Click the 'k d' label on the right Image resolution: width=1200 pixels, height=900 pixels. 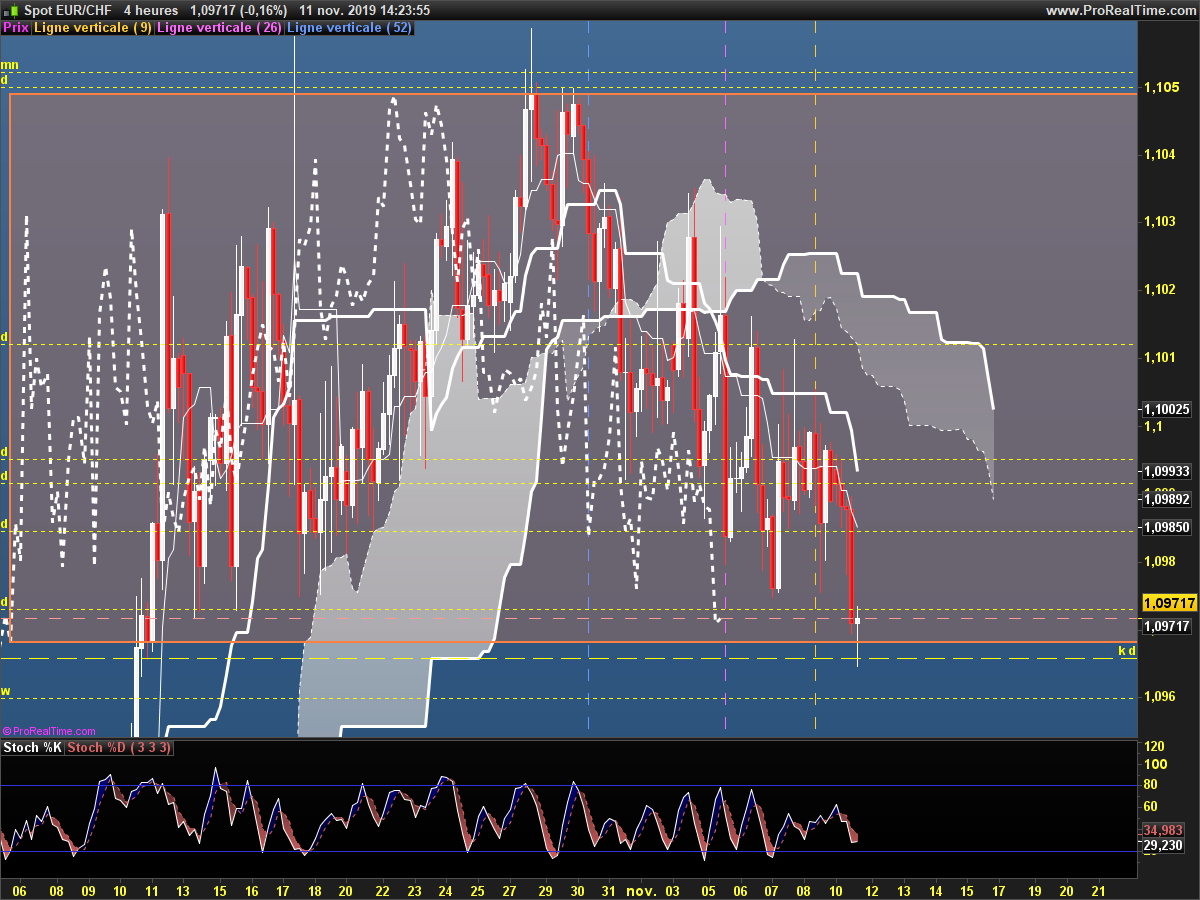point(1127,651)
